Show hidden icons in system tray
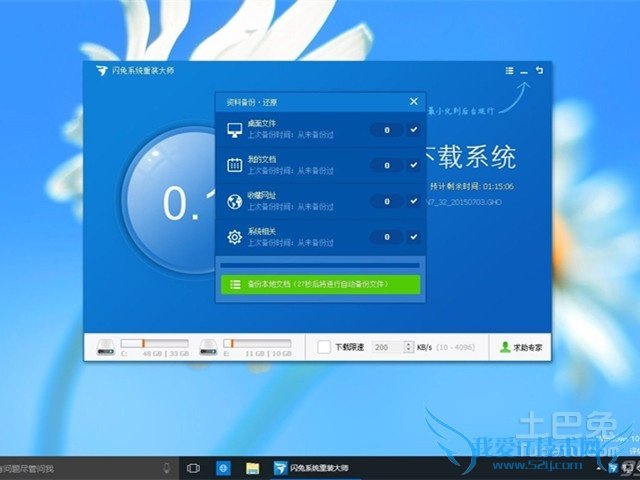 click(x=598, y=468)
